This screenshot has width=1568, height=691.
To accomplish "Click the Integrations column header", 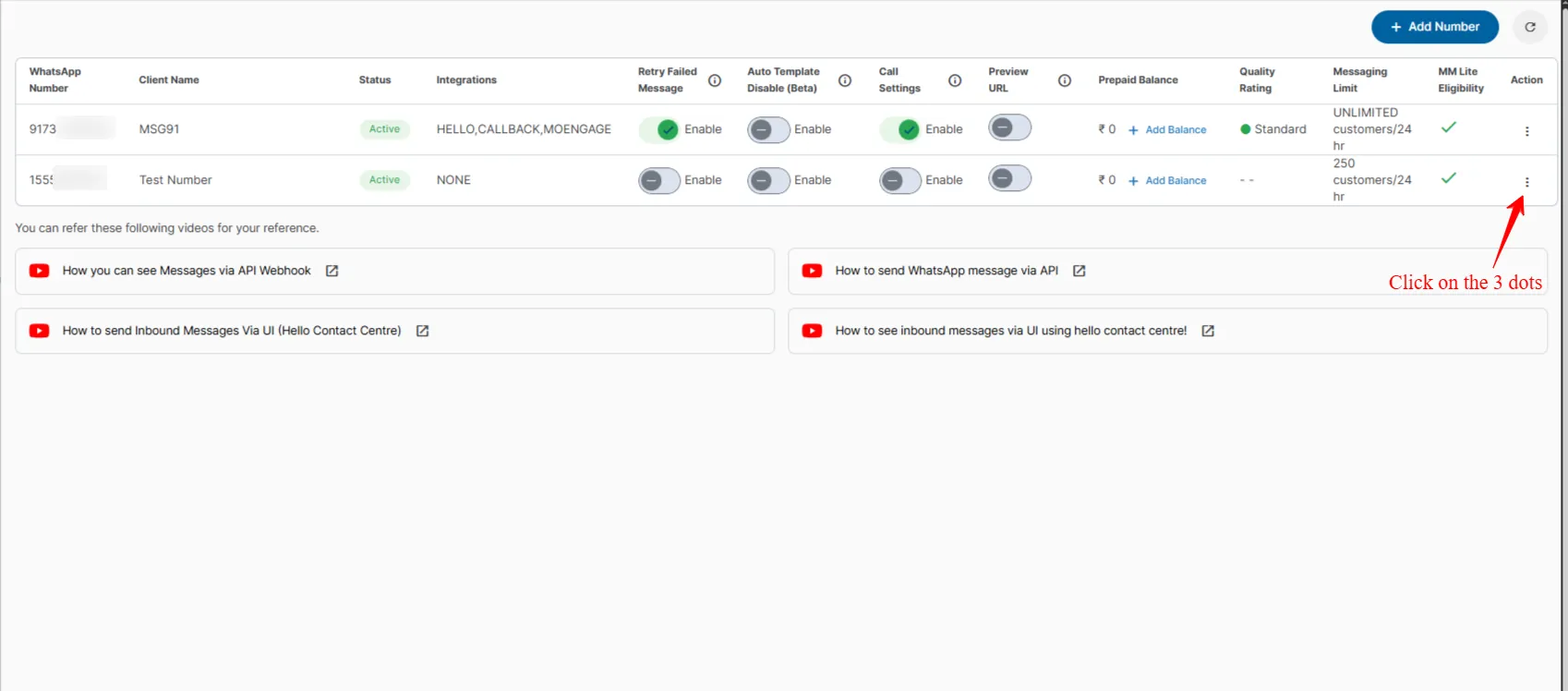I will tap(466, 80).
